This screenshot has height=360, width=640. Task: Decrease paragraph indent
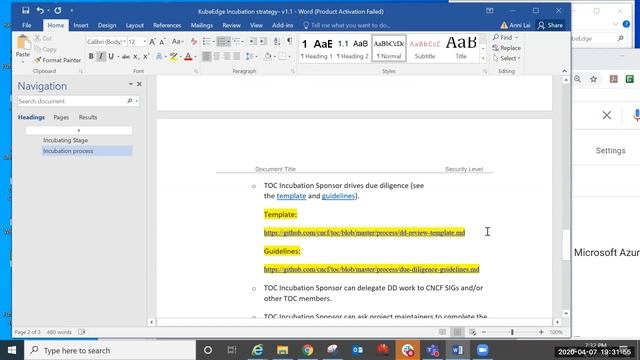tap(253, 42)
